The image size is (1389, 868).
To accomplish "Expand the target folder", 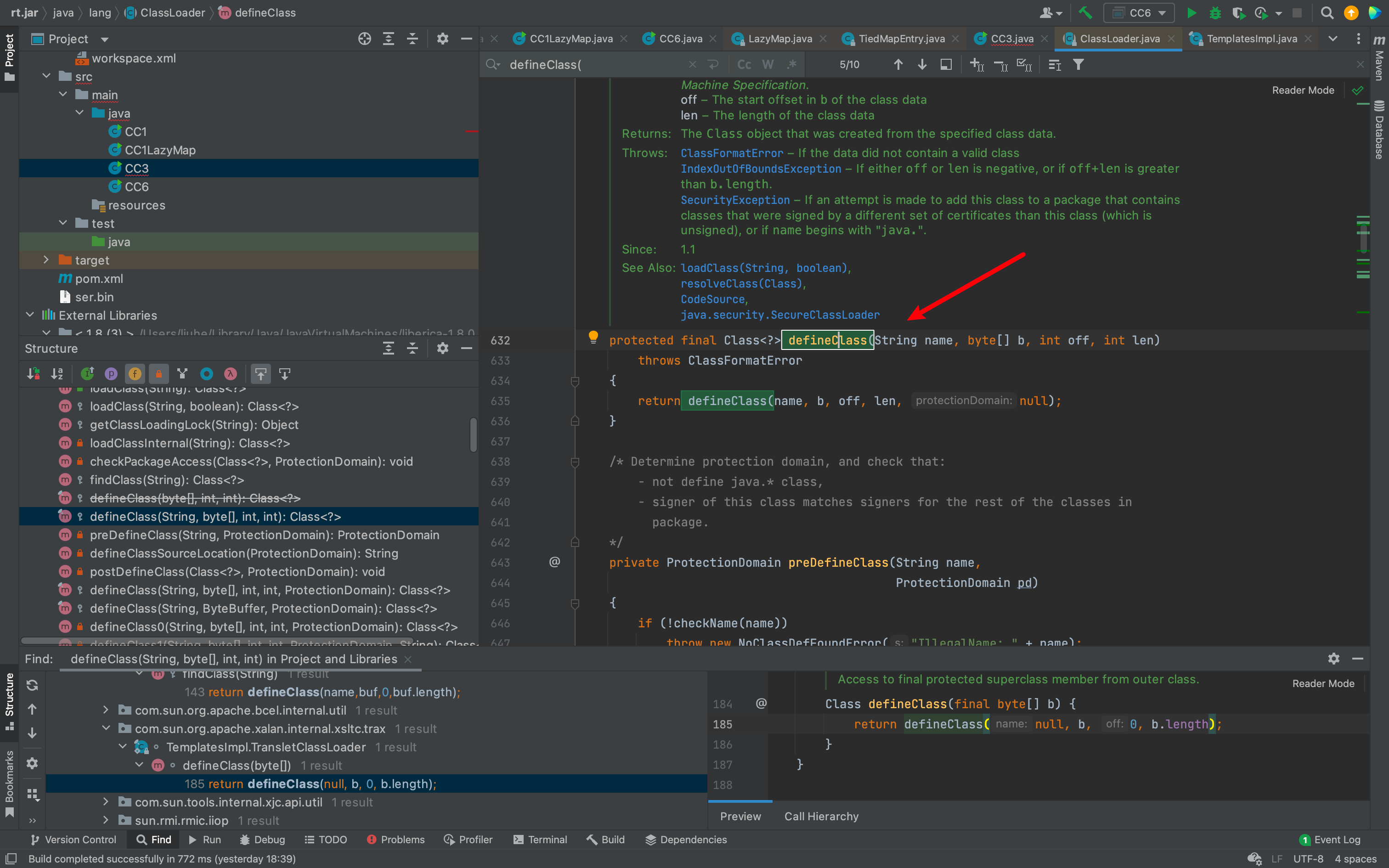I will tap(46, 260).
